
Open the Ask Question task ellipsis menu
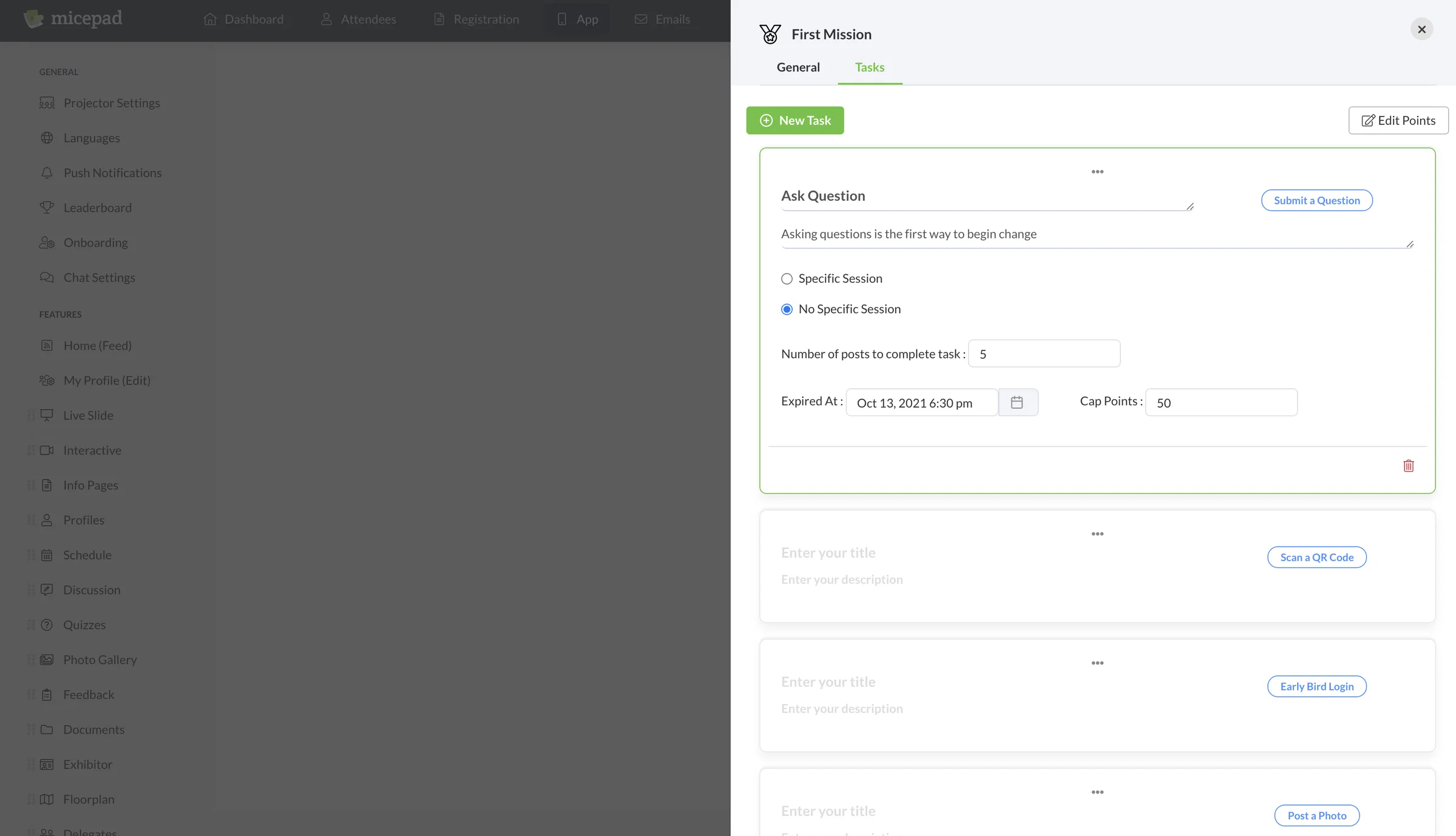tap(1097, 172)
